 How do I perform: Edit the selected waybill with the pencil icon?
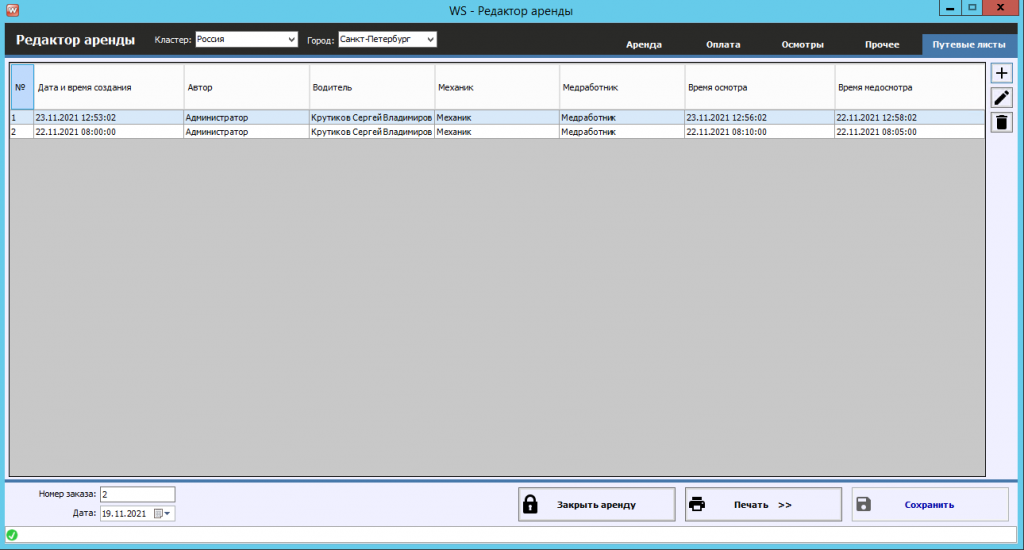pos(1001,98)
